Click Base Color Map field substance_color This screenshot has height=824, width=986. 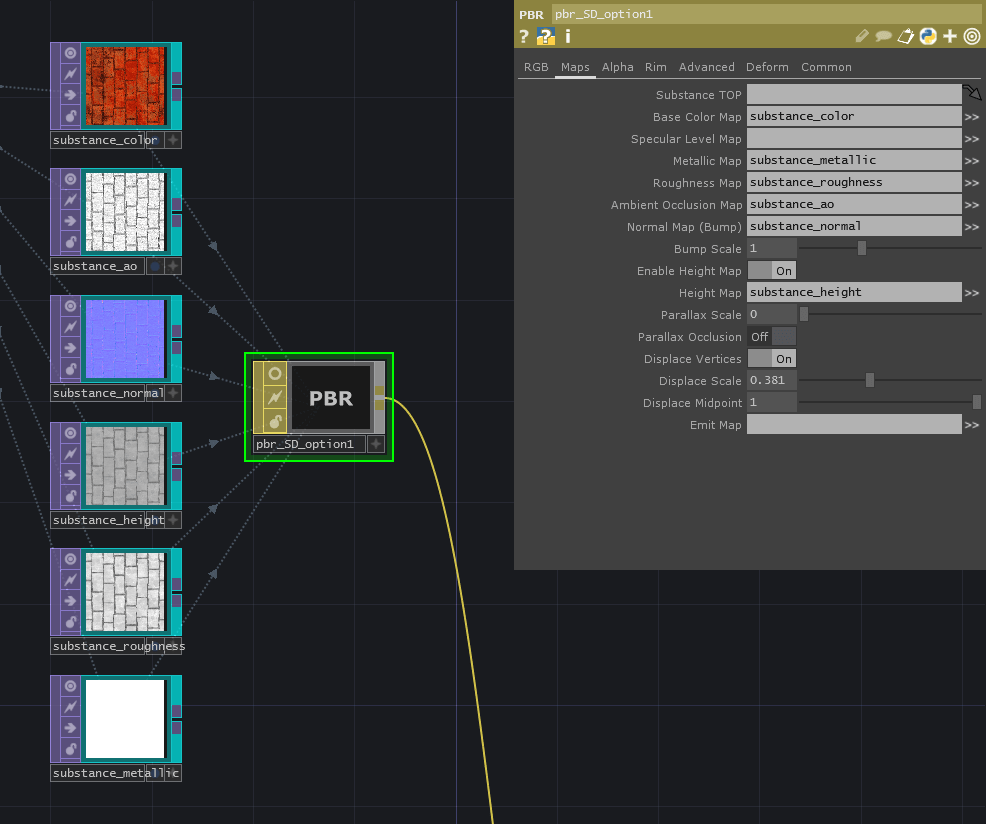coord(854,116)
